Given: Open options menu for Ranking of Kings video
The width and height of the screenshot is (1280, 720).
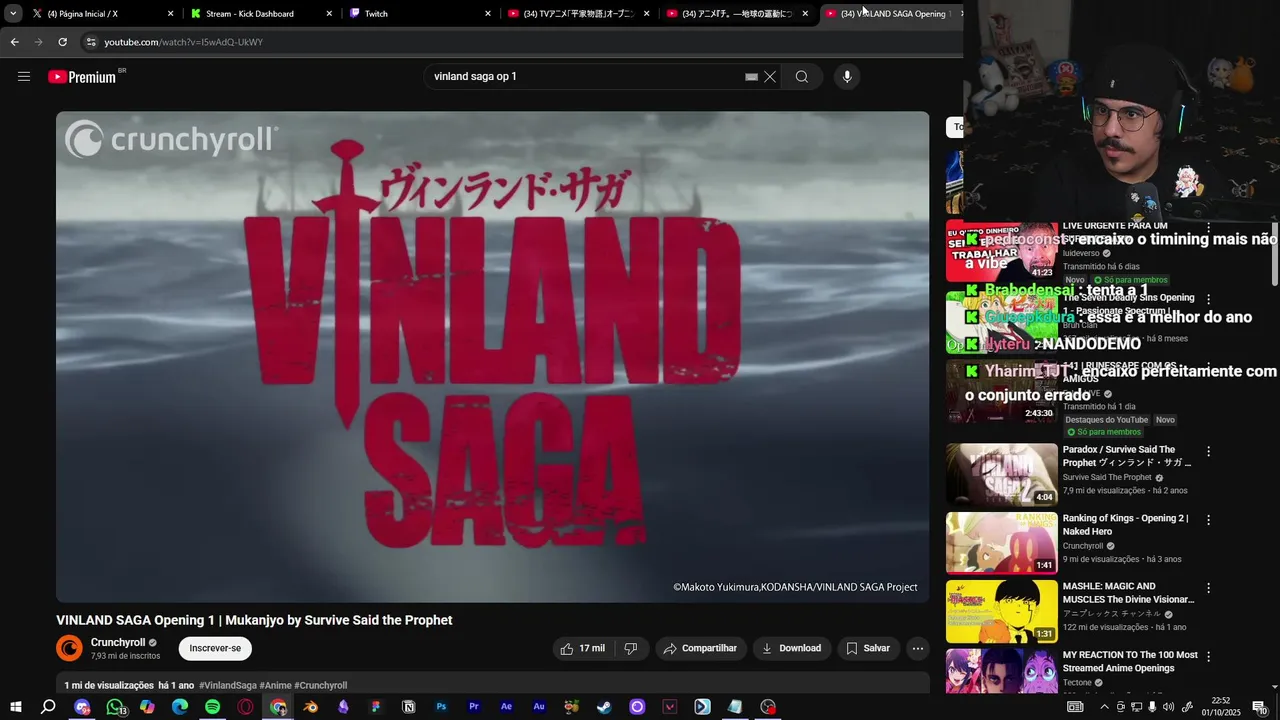Looking at the screenshot, I should tap(1208, 520).
